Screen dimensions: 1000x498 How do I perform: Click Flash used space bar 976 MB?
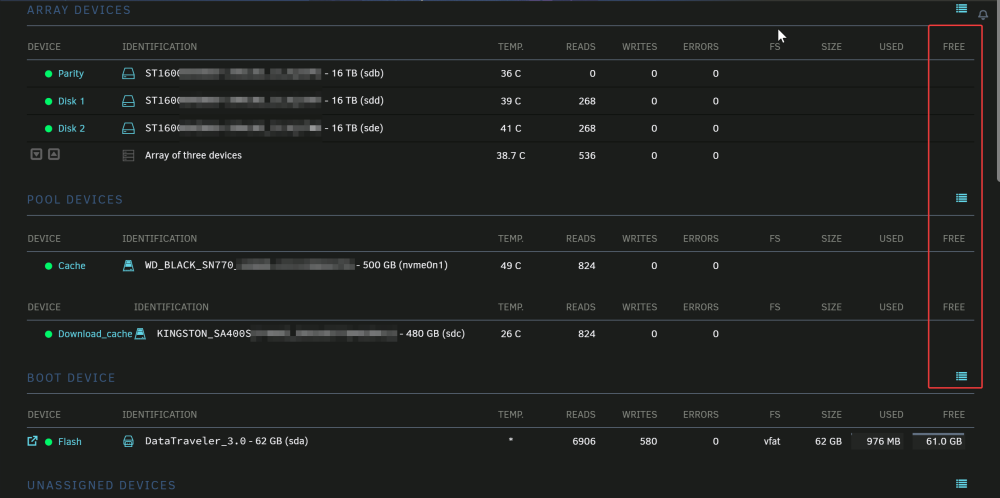pyautogui.click(x=878, y=441)
